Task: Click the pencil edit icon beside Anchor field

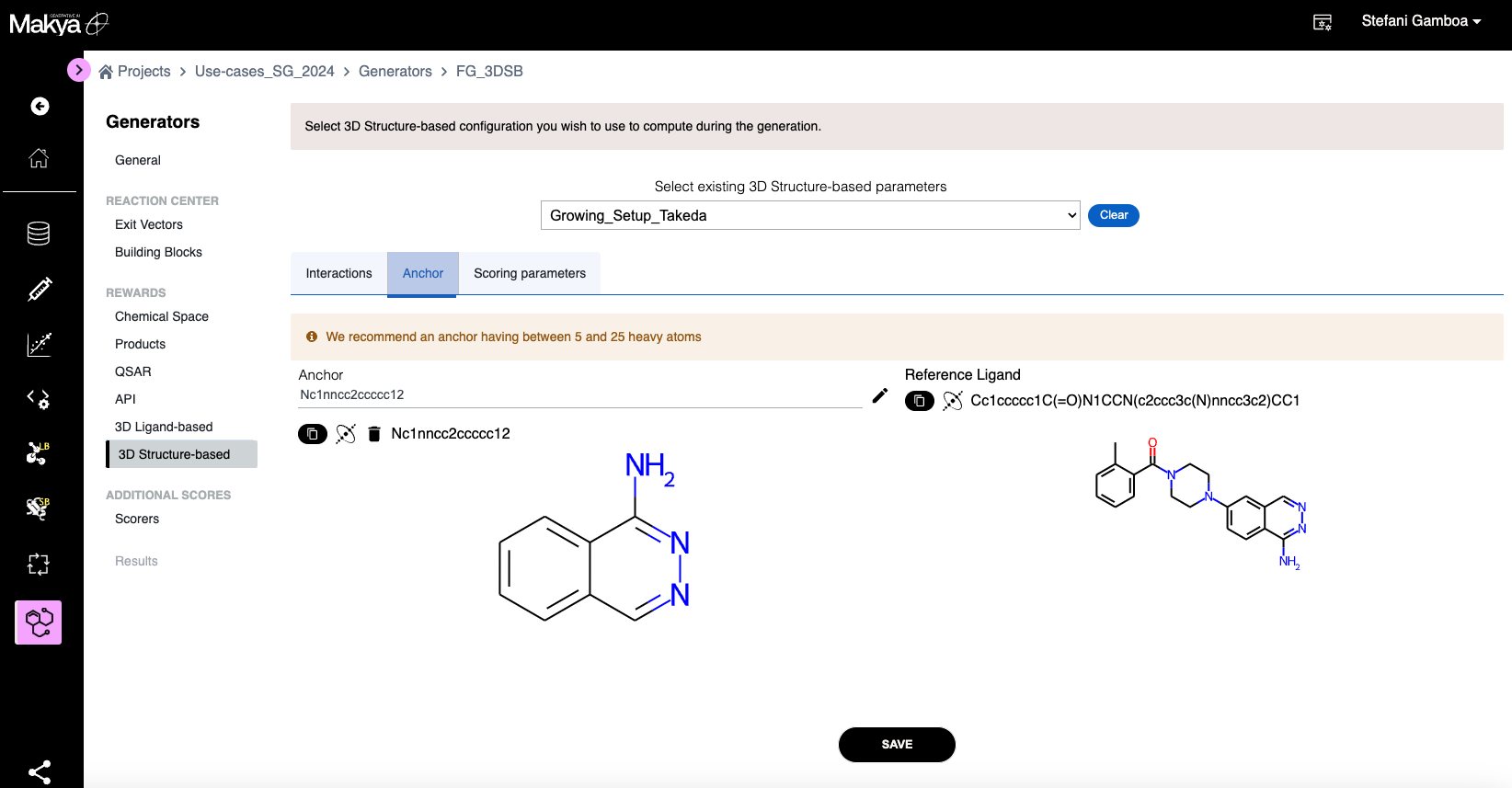Action: (x=879, y=395)
